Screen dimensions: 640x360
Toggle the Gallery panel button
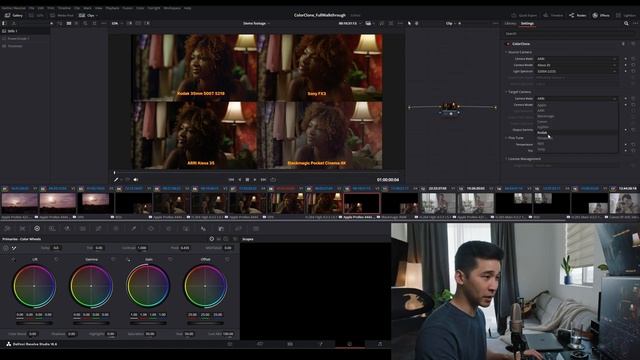(x=14, y=15)
